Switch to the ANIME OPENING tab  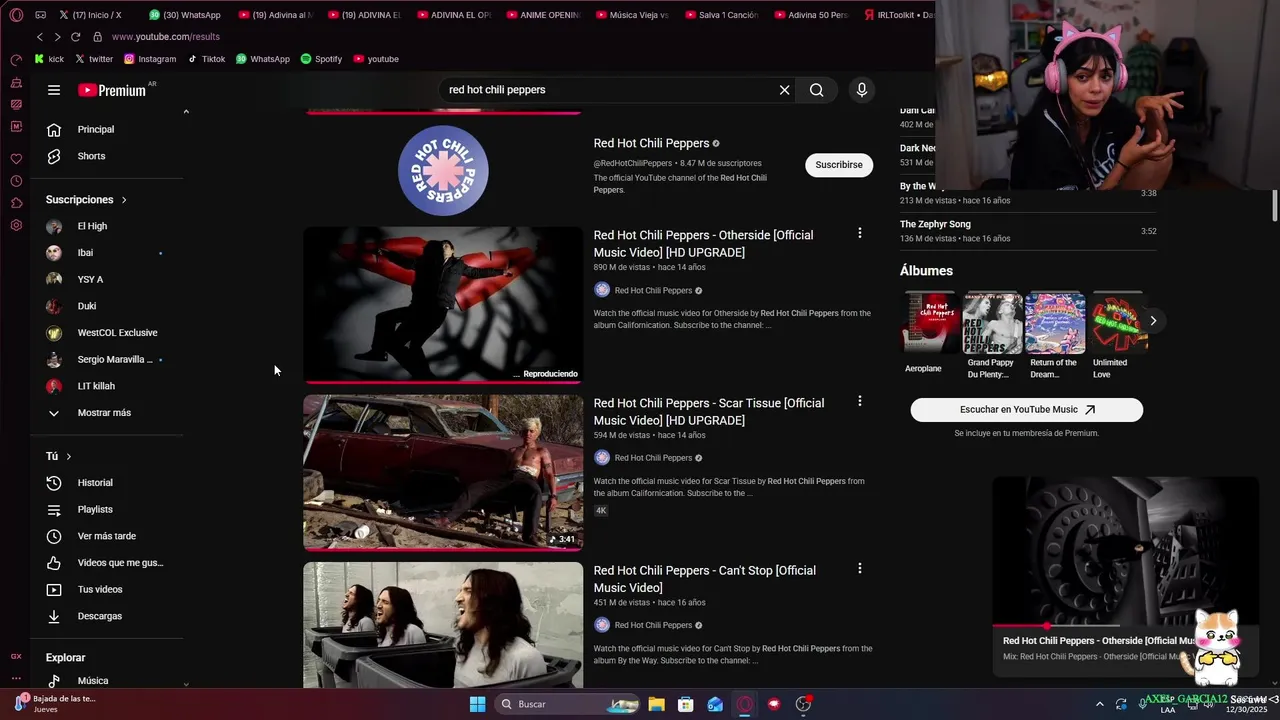[542, 15]
